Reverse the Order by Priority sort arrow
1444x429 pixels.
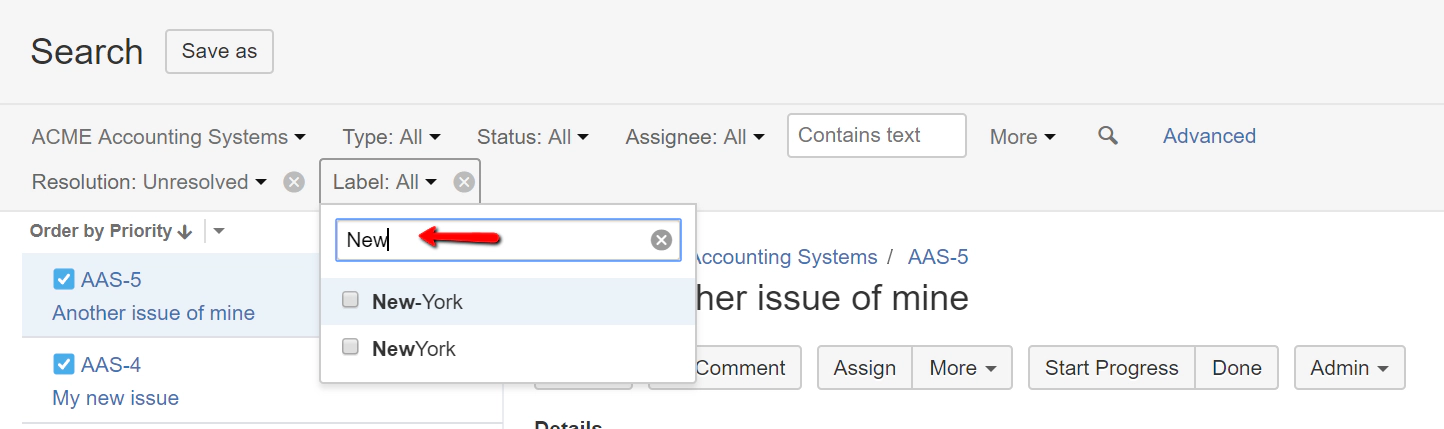184,232
